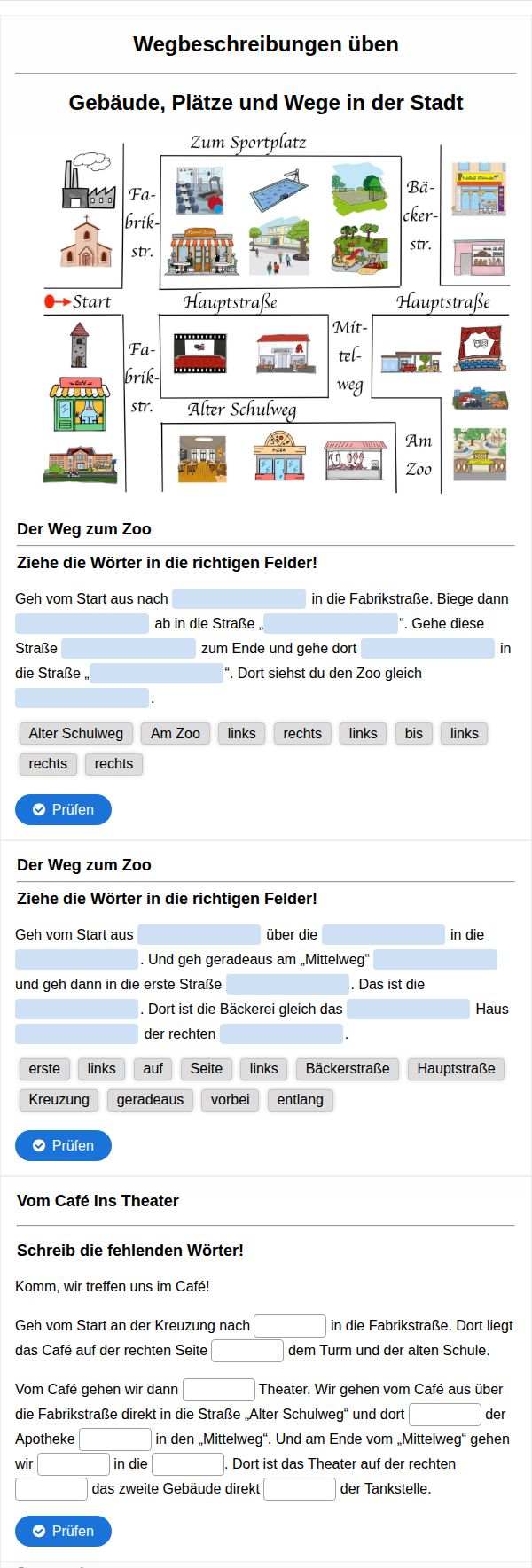Image resolution: width=532 pixels, height=1568 pixels.
Task: Click the Café building picture
Action: coord(79,404)
